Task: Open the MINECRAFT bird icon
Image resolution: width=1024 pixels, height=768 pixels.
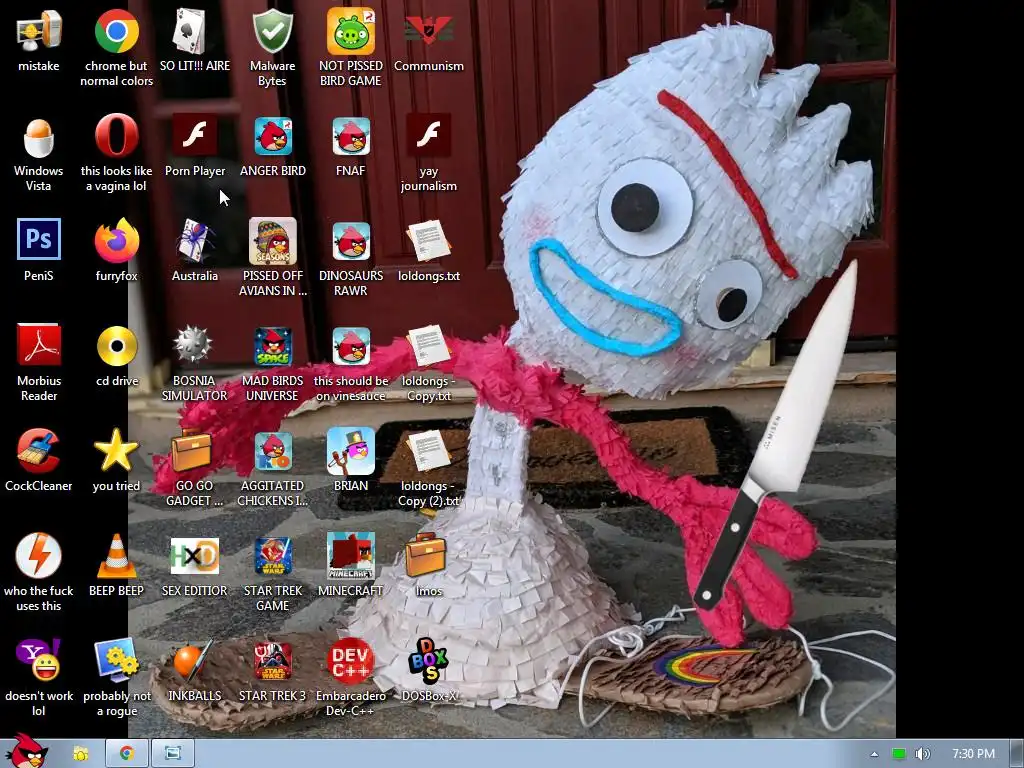Action: pyautogui.click(x=351, y=555)
